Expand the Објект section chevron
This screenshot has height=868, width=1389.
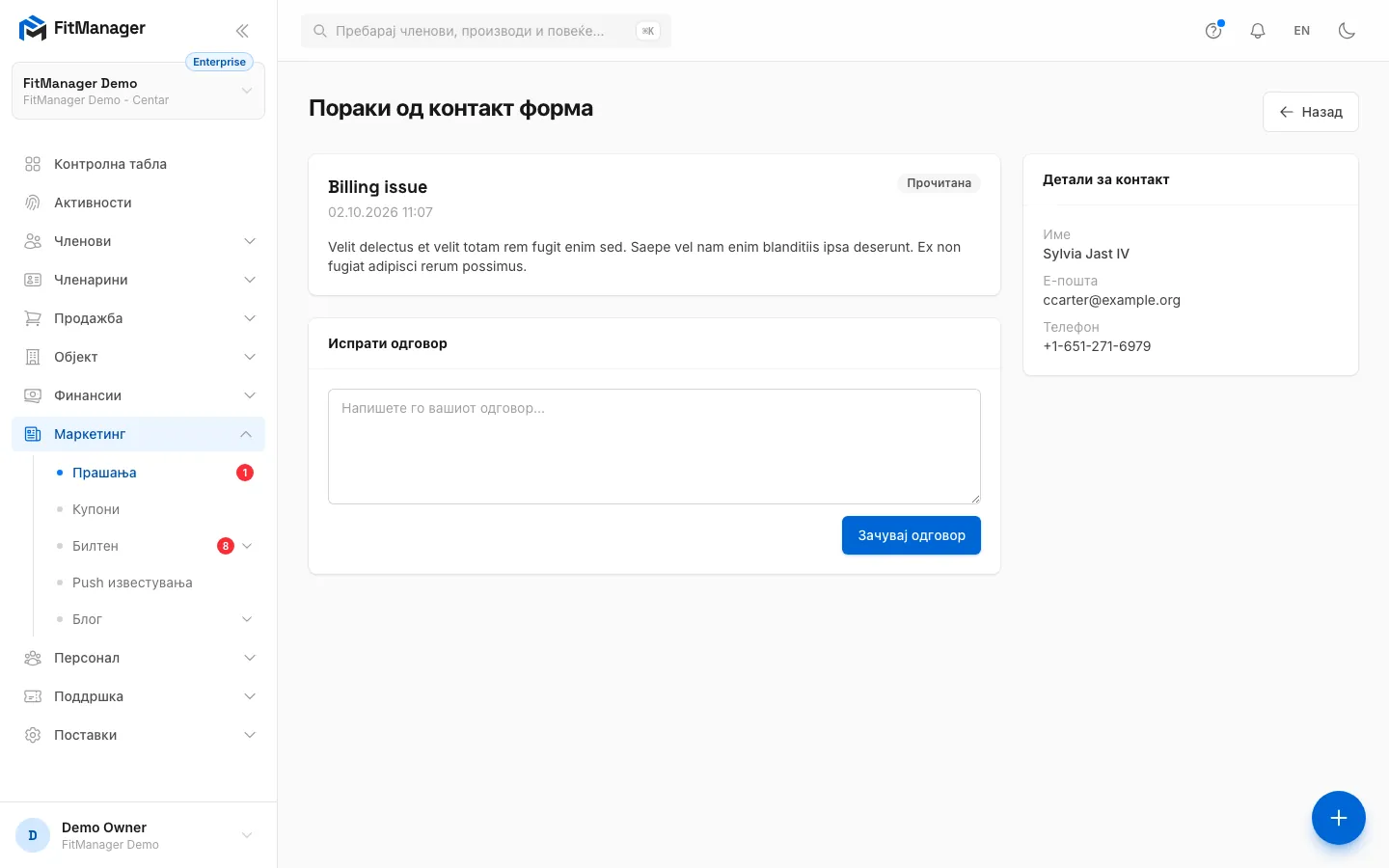[x=250, y=357]
